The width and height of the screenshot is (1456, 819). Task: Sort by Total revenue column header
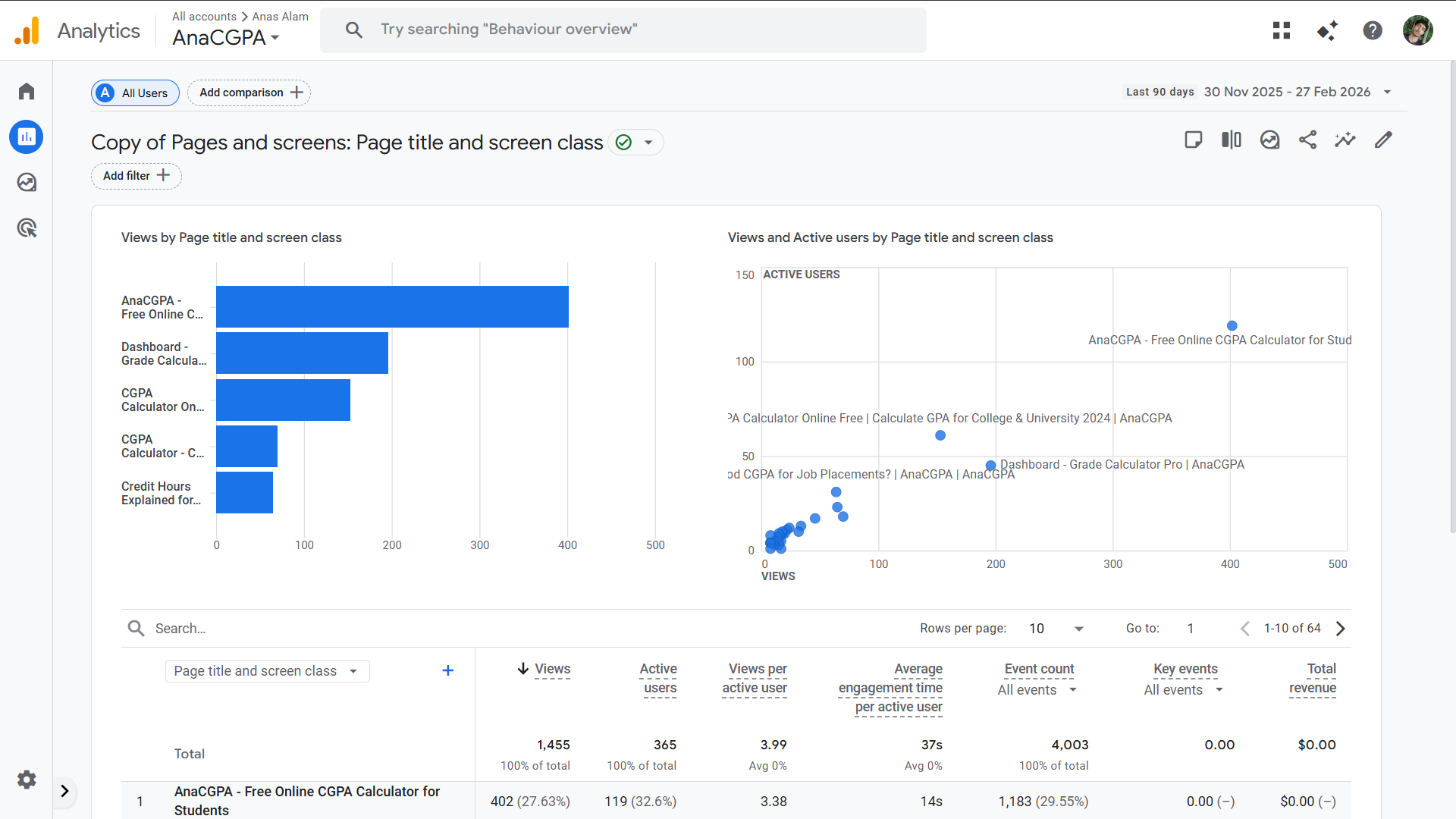1313,679
